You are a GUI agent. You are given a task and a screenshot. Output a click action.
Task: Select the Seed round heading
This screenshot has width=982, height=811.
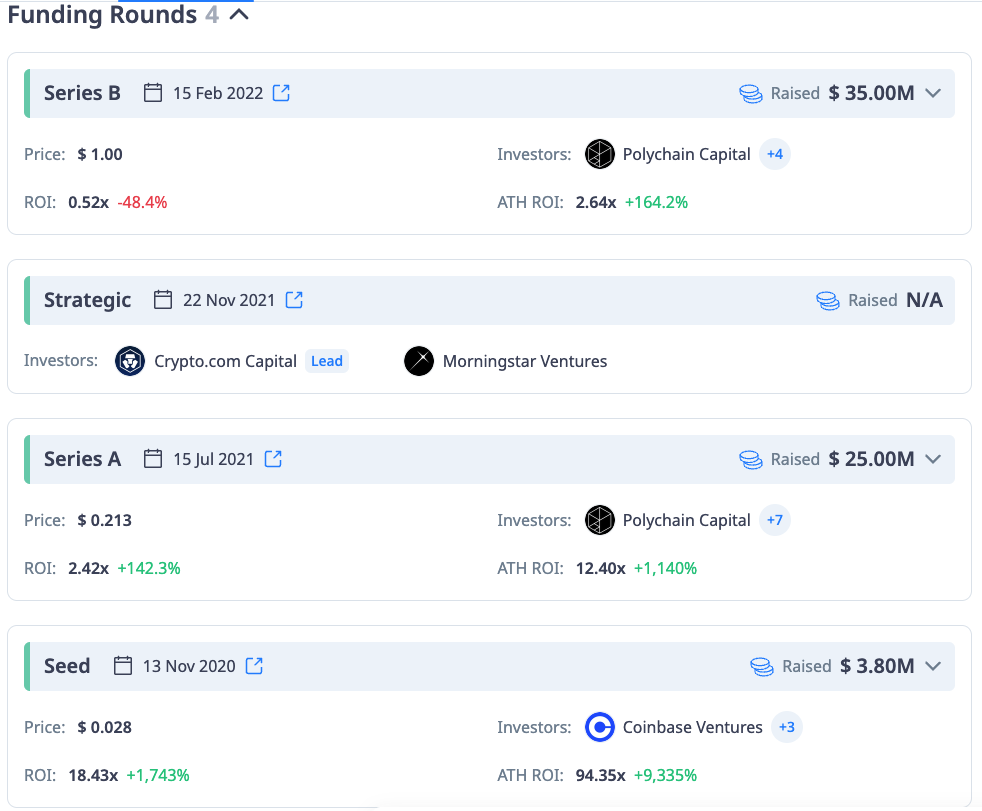click(67, 666)
